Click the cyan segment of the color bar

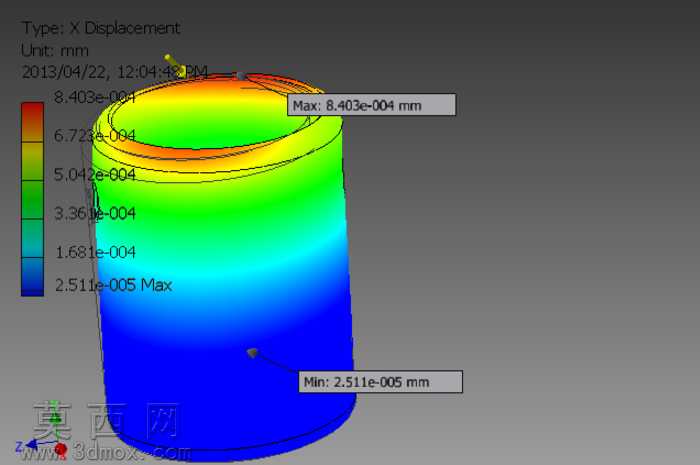(x=33, y=238)
